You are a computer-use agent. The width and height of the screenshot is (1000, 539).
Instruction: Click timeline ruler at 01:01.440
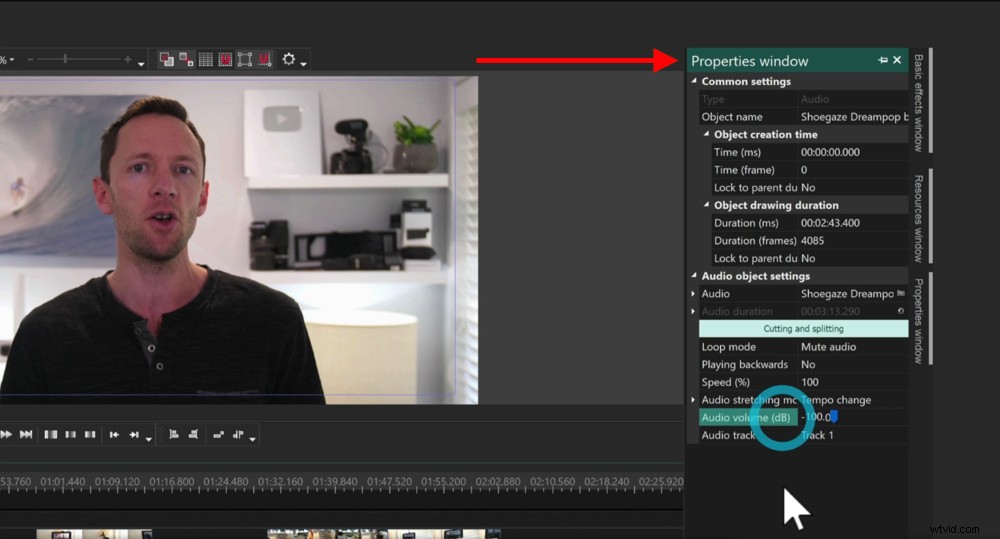62,482
